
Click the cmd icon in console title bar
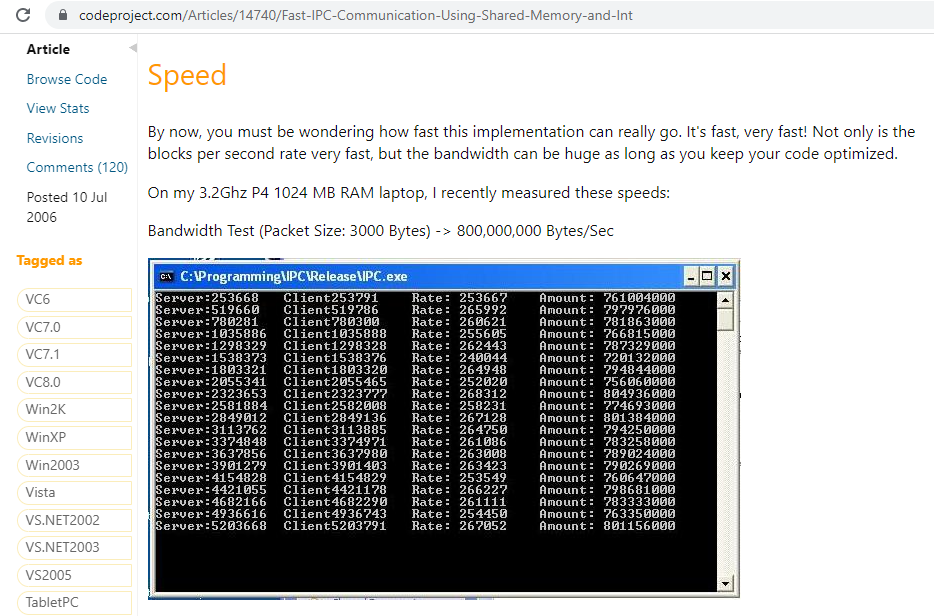click(x=166, y=277)
